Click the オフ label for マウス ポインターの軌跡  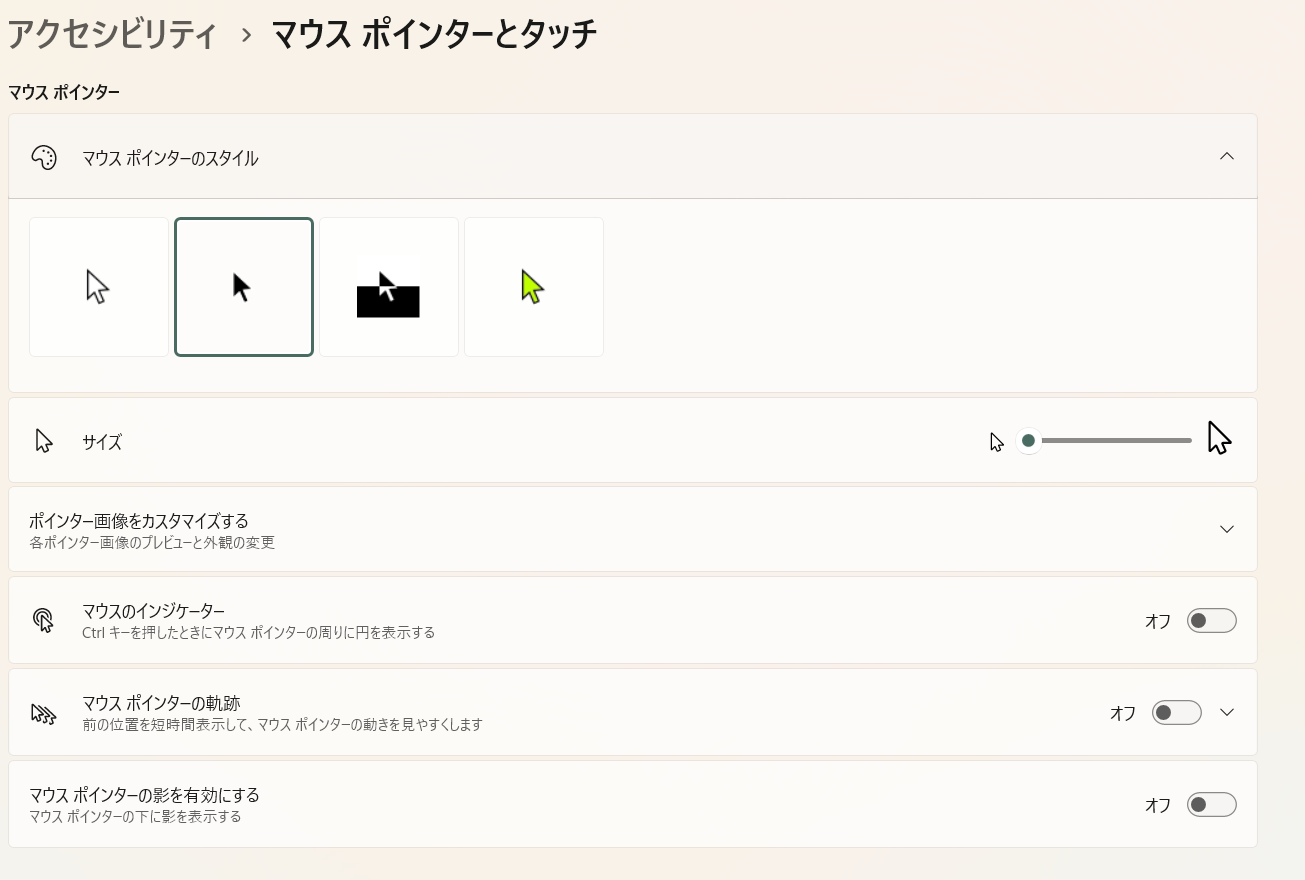pyautogui.click(x=1123, y=713)
